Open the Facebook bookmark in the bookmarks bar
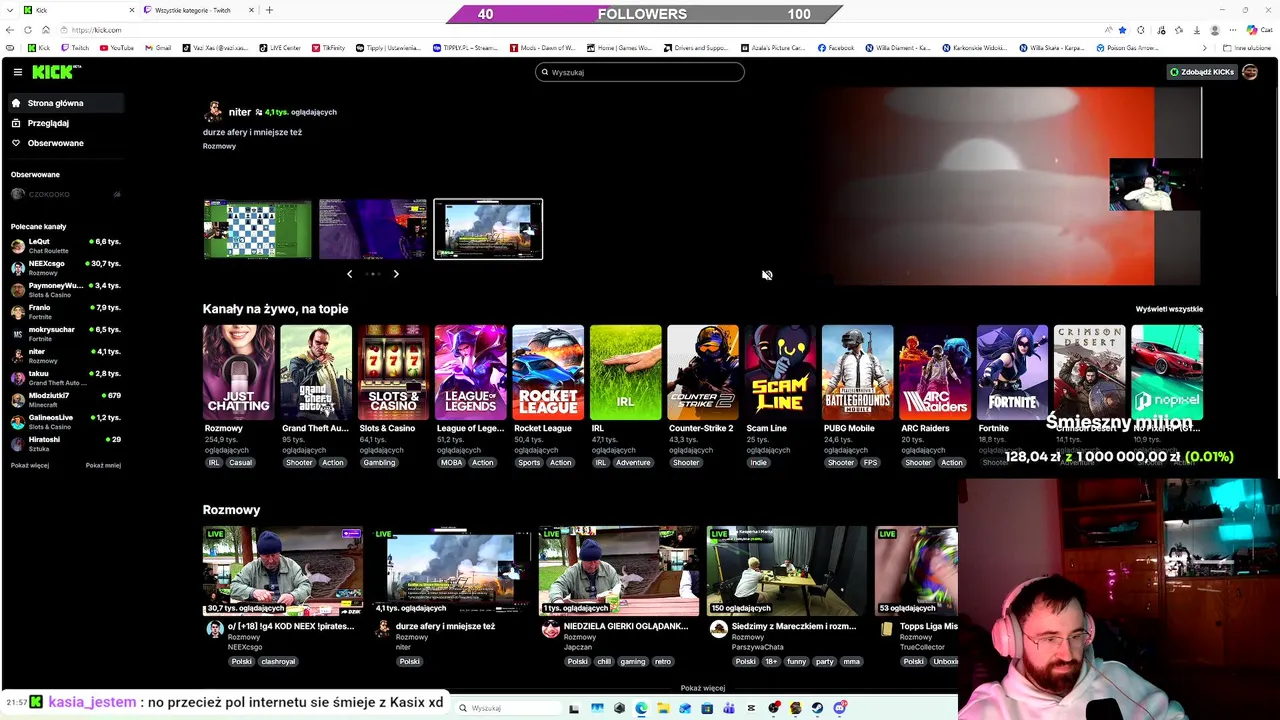 click(x=836, y=48)
